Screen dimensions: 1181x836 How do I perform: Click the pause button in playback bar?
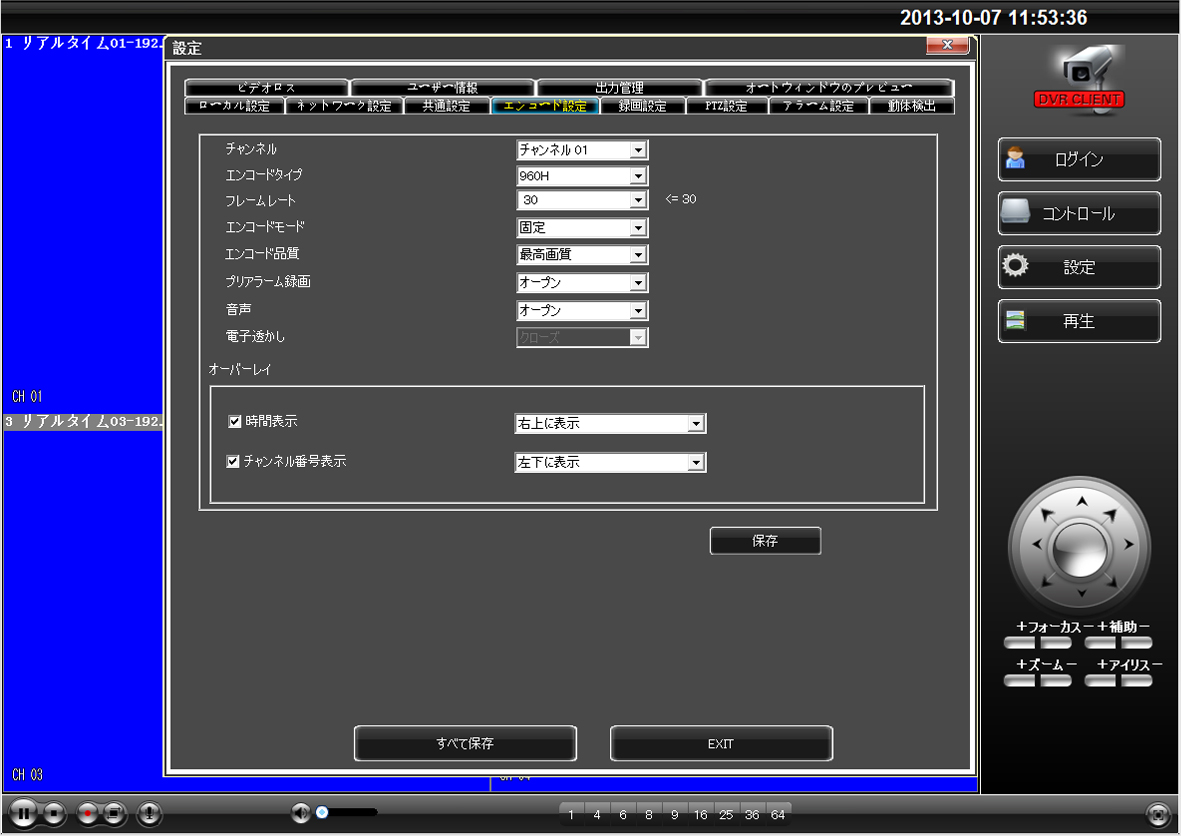pos(23,814)
